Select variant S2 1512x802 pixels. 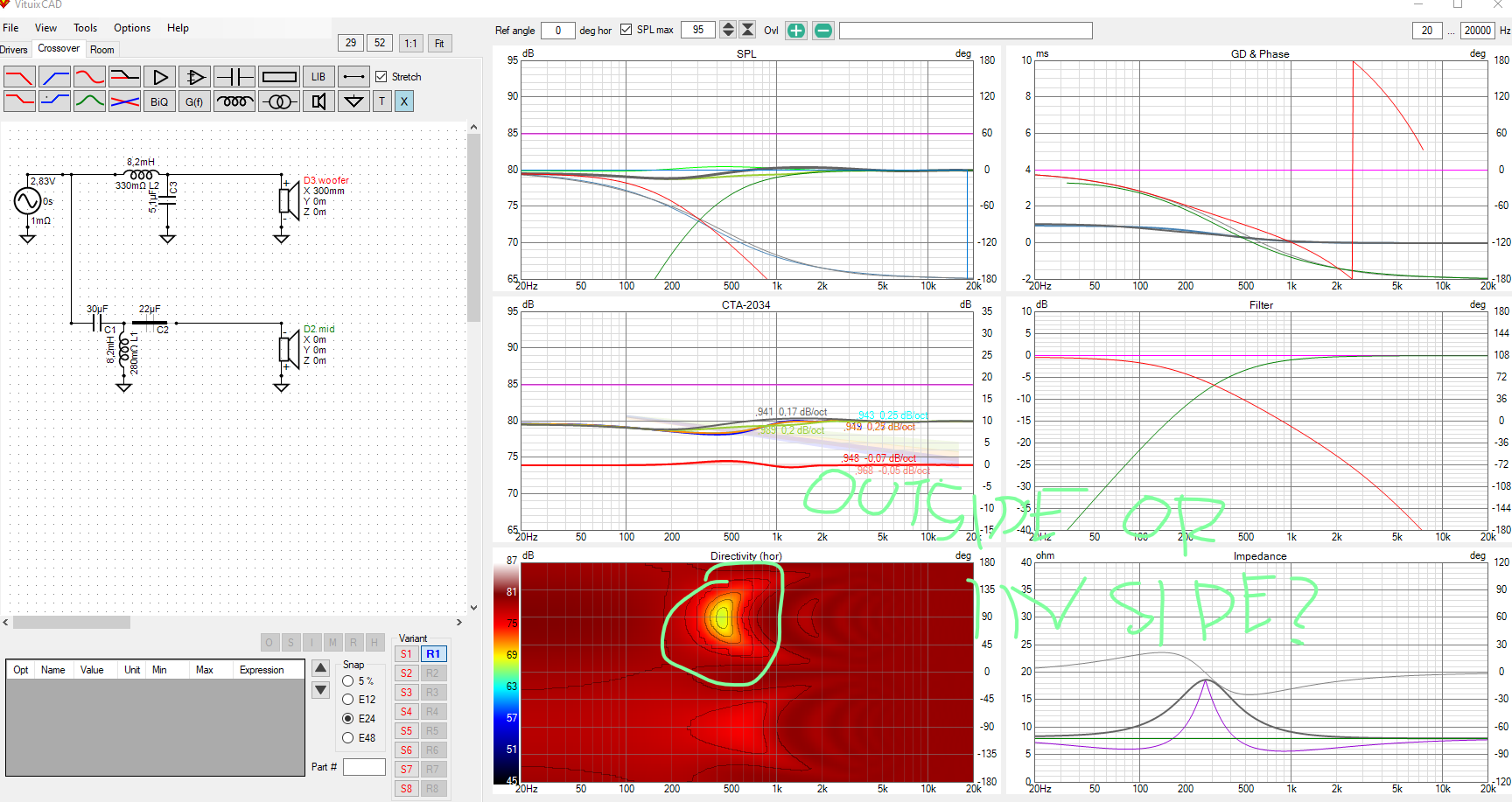[x=406, y=673]
